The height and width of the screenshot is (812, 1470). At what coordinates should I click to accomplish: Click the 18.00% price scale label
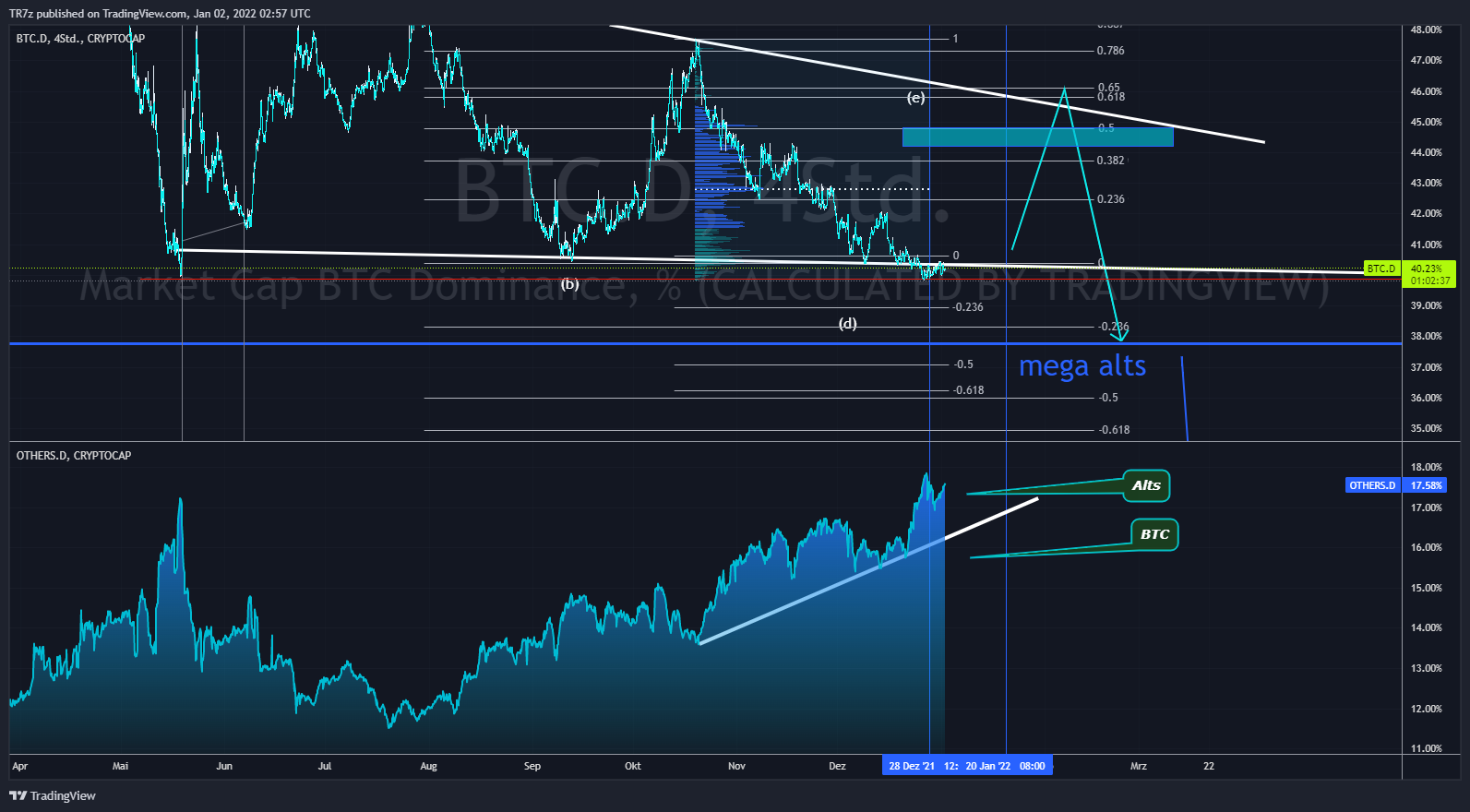(1427, 467)
